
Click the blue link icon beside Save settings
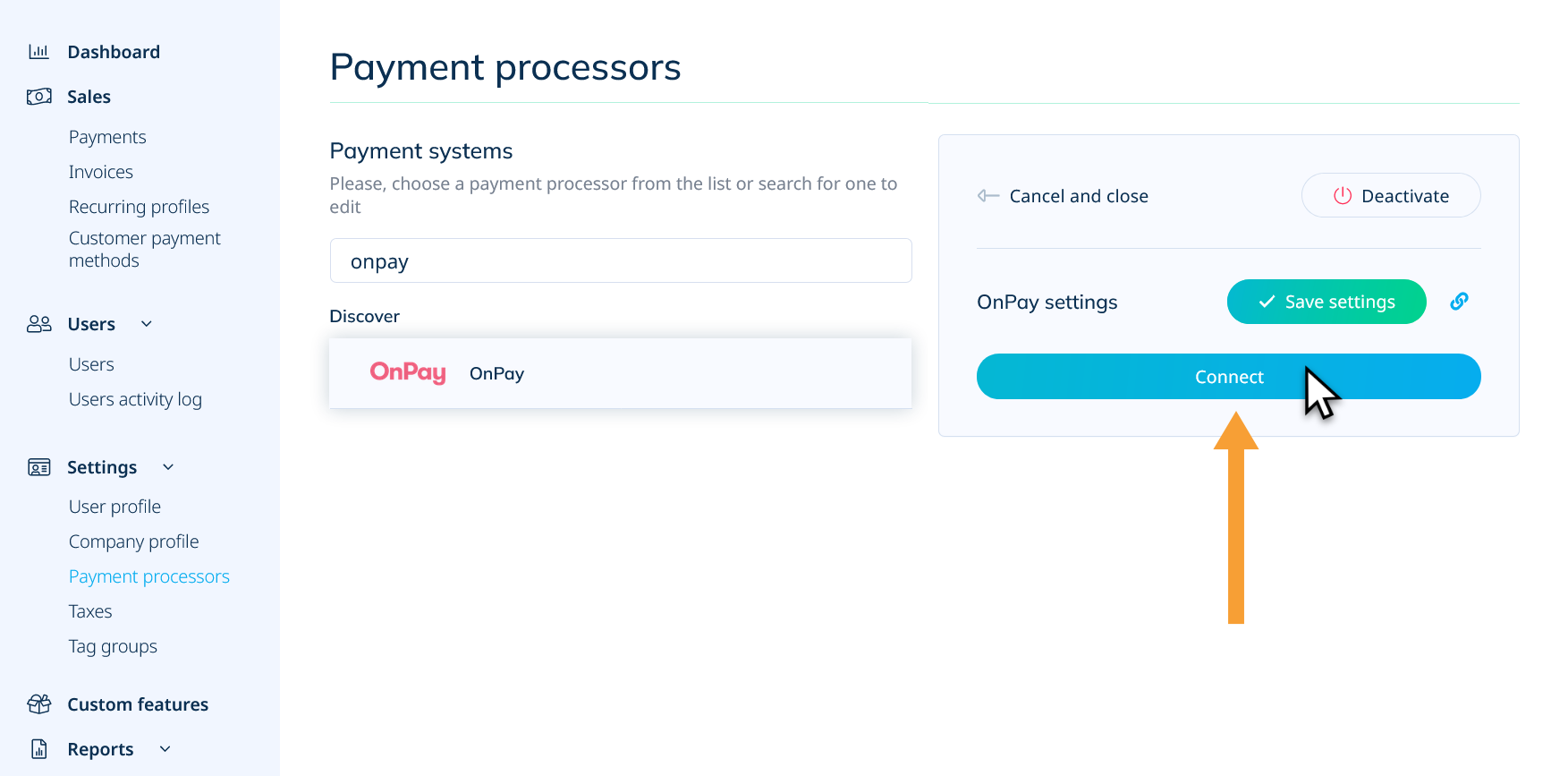coord(1459,302)
